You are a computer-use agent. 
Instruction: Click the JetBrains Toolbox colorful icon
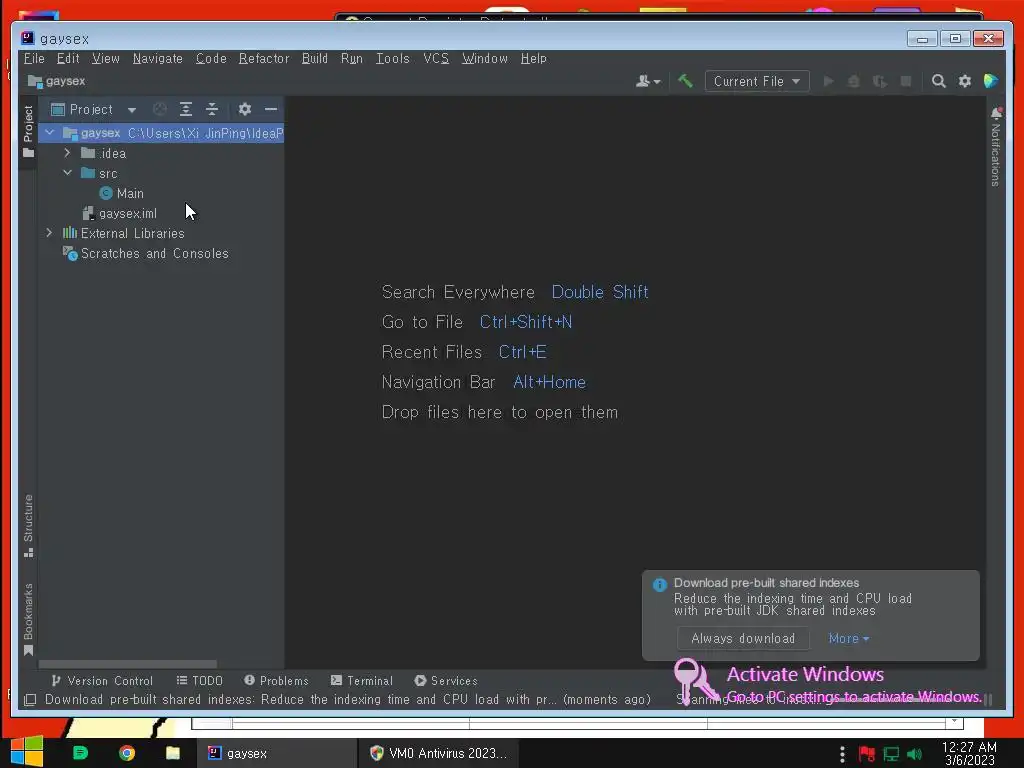(x=991, y=81)
